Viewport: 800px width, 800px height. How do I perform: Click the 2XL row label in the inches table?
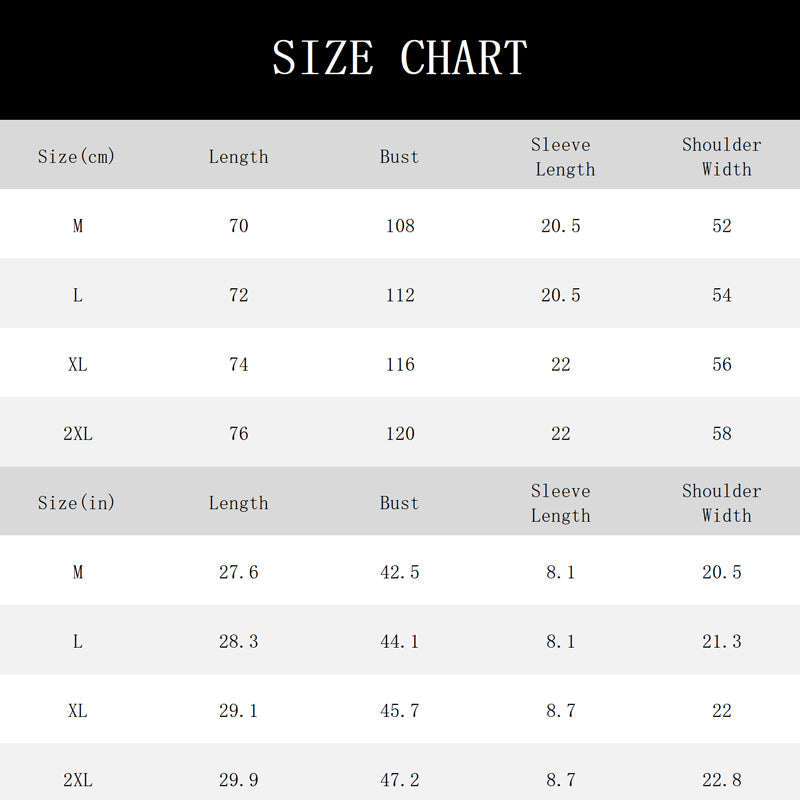tap(78, 780)
